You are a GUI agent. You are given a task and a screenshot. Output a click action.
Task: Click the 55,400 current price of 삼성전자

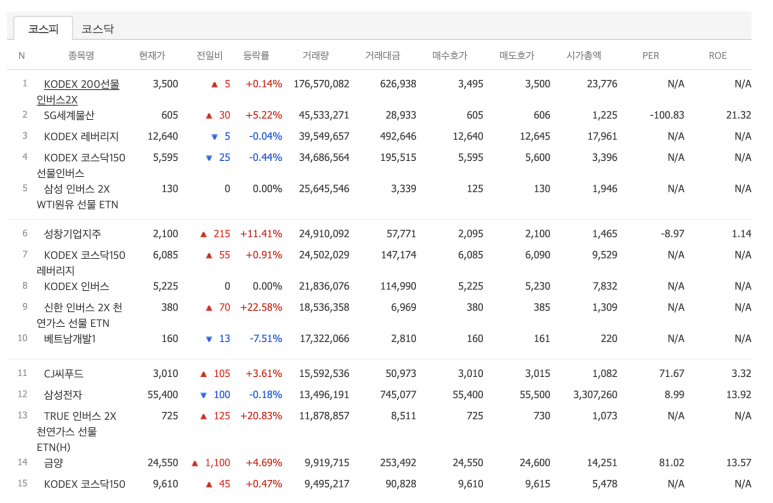(x=163, y=395)
